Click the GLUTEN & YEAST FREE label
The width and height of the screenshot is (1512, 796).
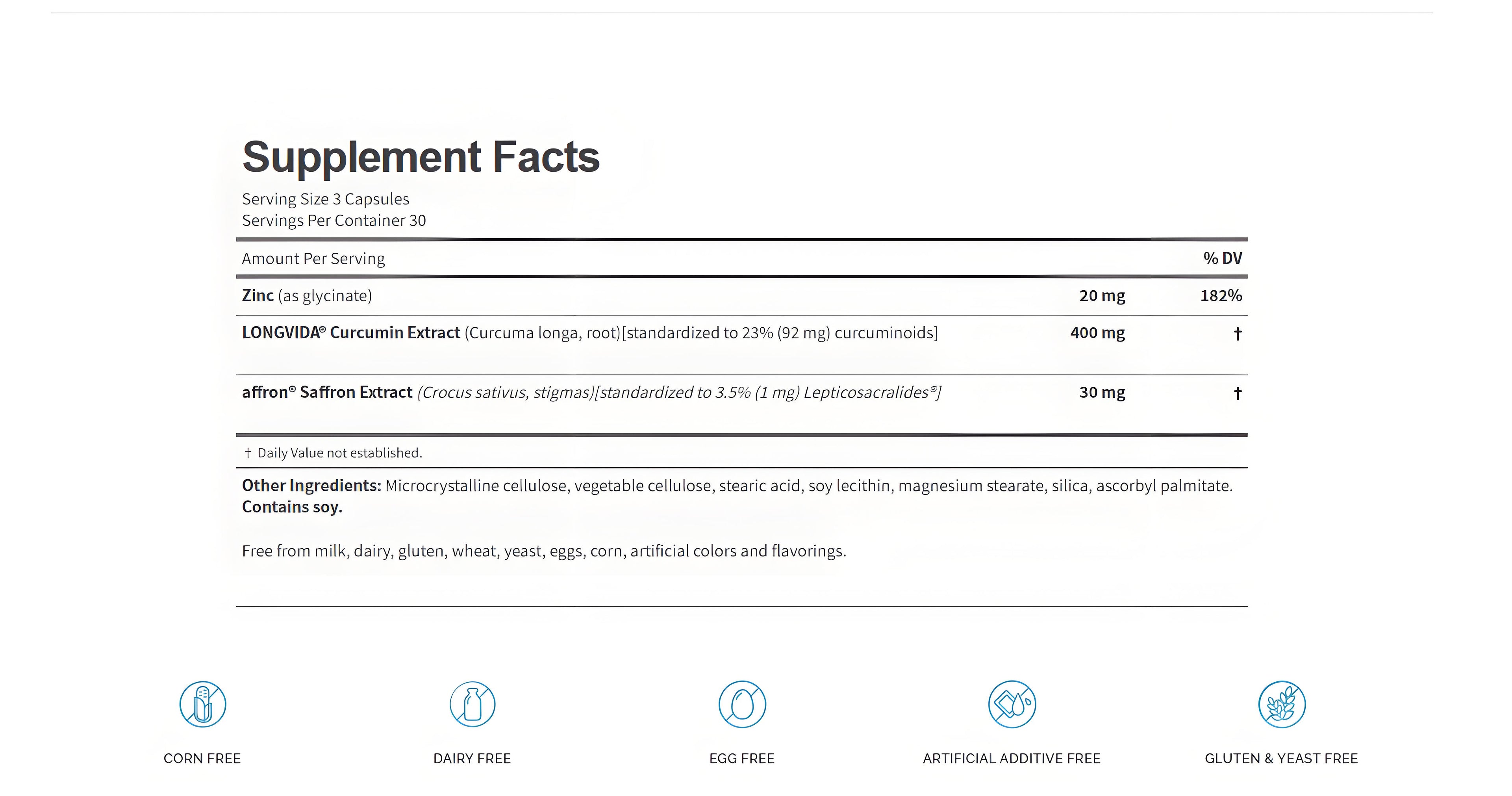click(1281, 759)
